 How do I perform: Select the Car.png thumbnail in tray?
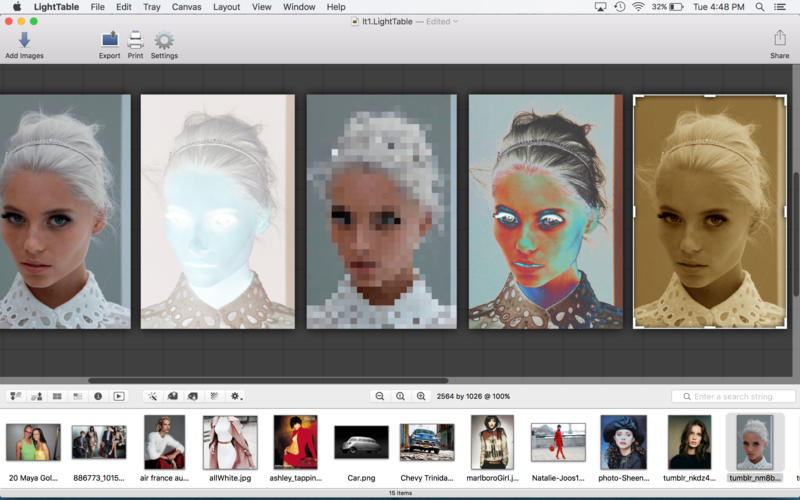[x=361, y=442]
